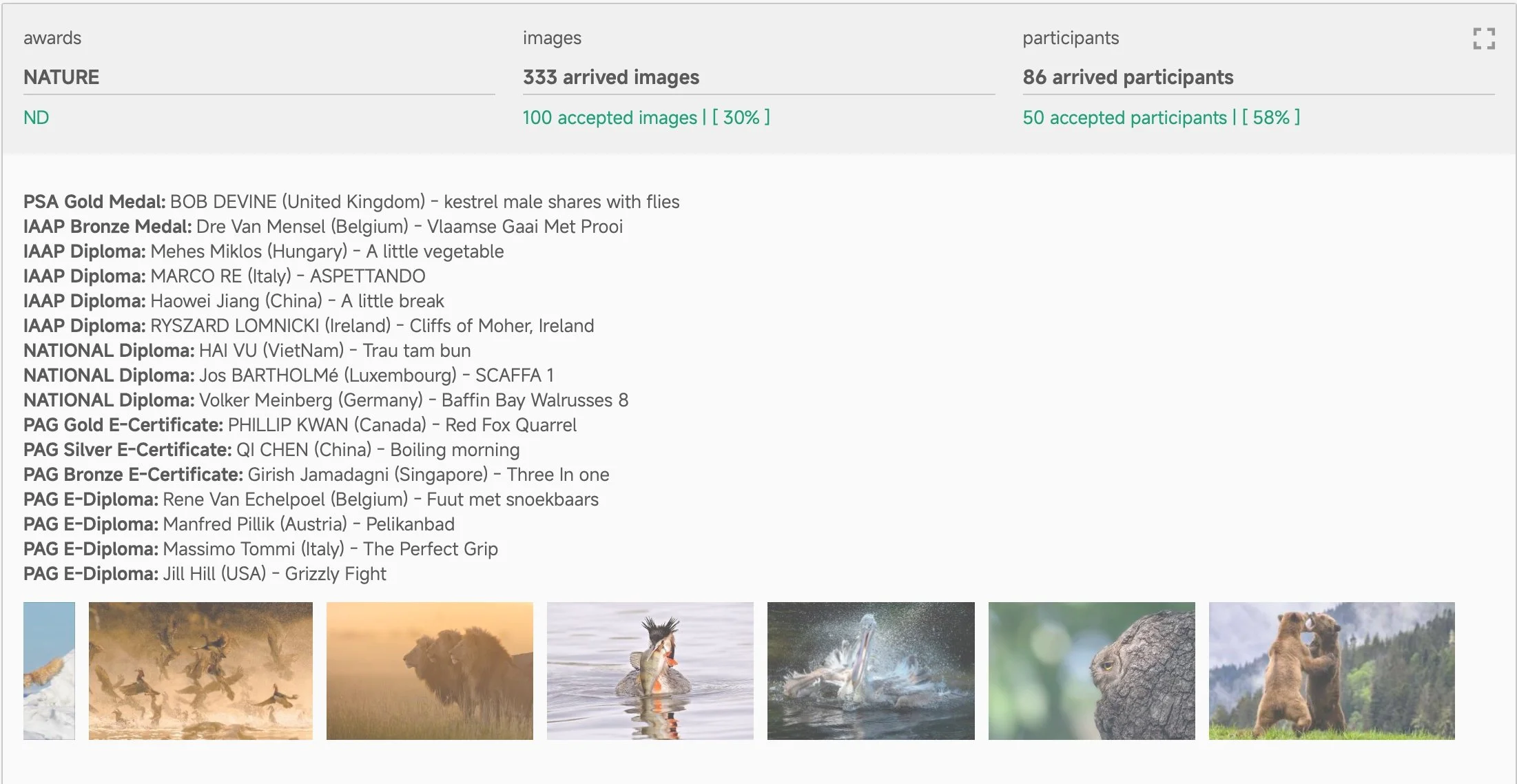The width and height of the screenshot is (1517, 784).
Task: Click 333 arrived images heading
Action: (610, 77)
